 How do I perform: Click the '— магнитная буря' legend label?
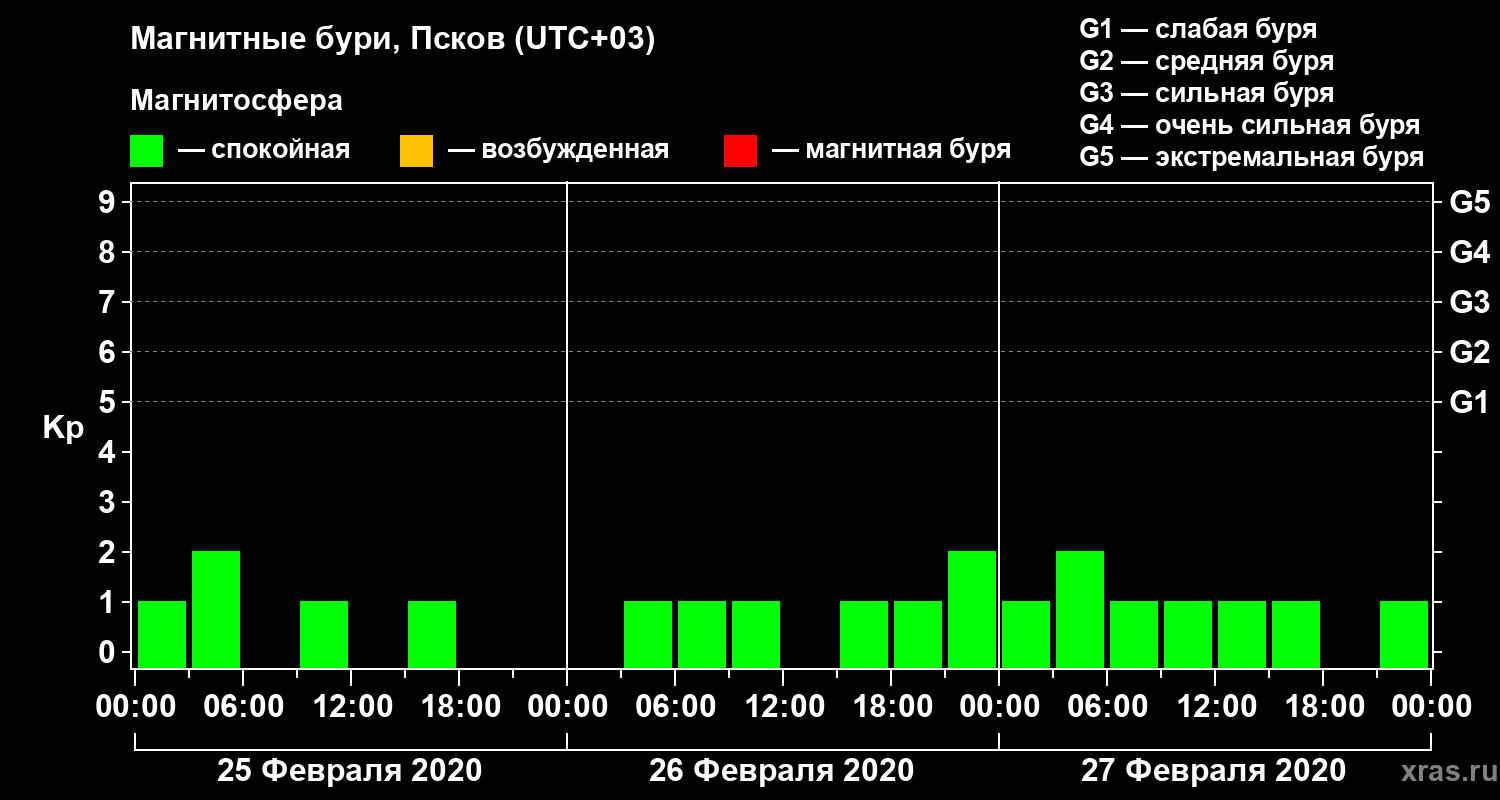891,150
